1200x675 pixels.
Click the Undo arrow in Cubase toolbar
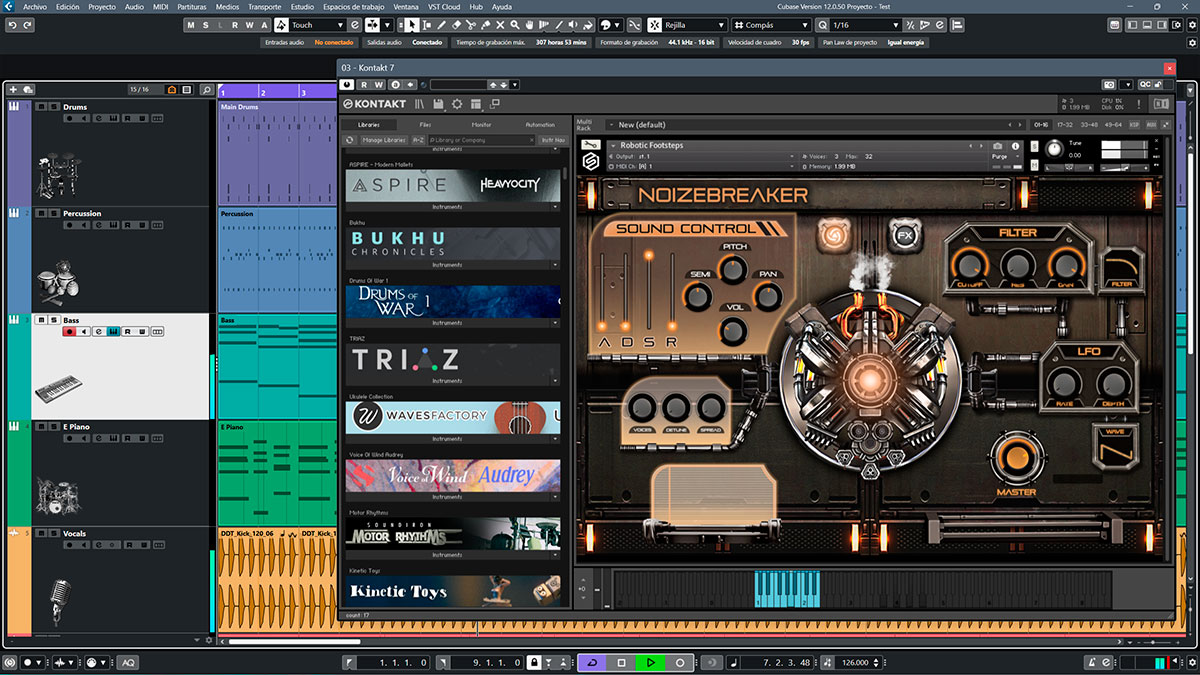13,24
